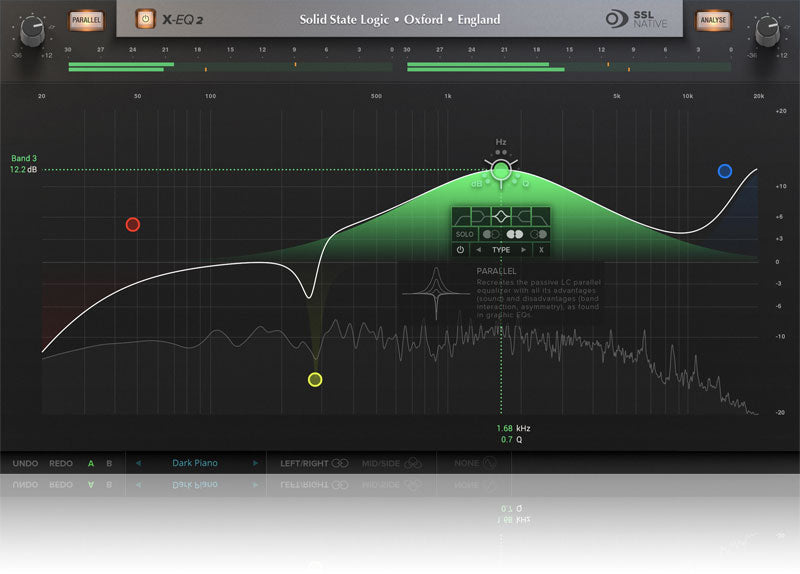This screenshot has height=574, width=800.
Task: Click the PARALLEL description heading
Action: point(496,271)
